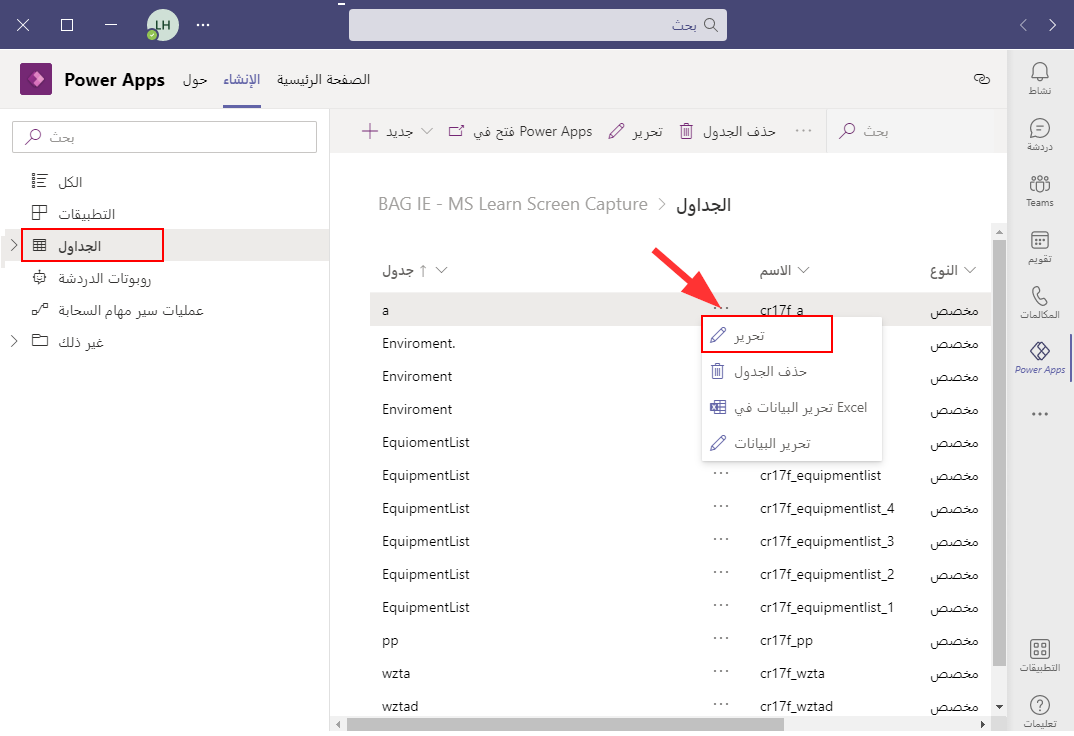Select the table named wzta
This screenshot has width=1074, height=736.
(396, 673)
